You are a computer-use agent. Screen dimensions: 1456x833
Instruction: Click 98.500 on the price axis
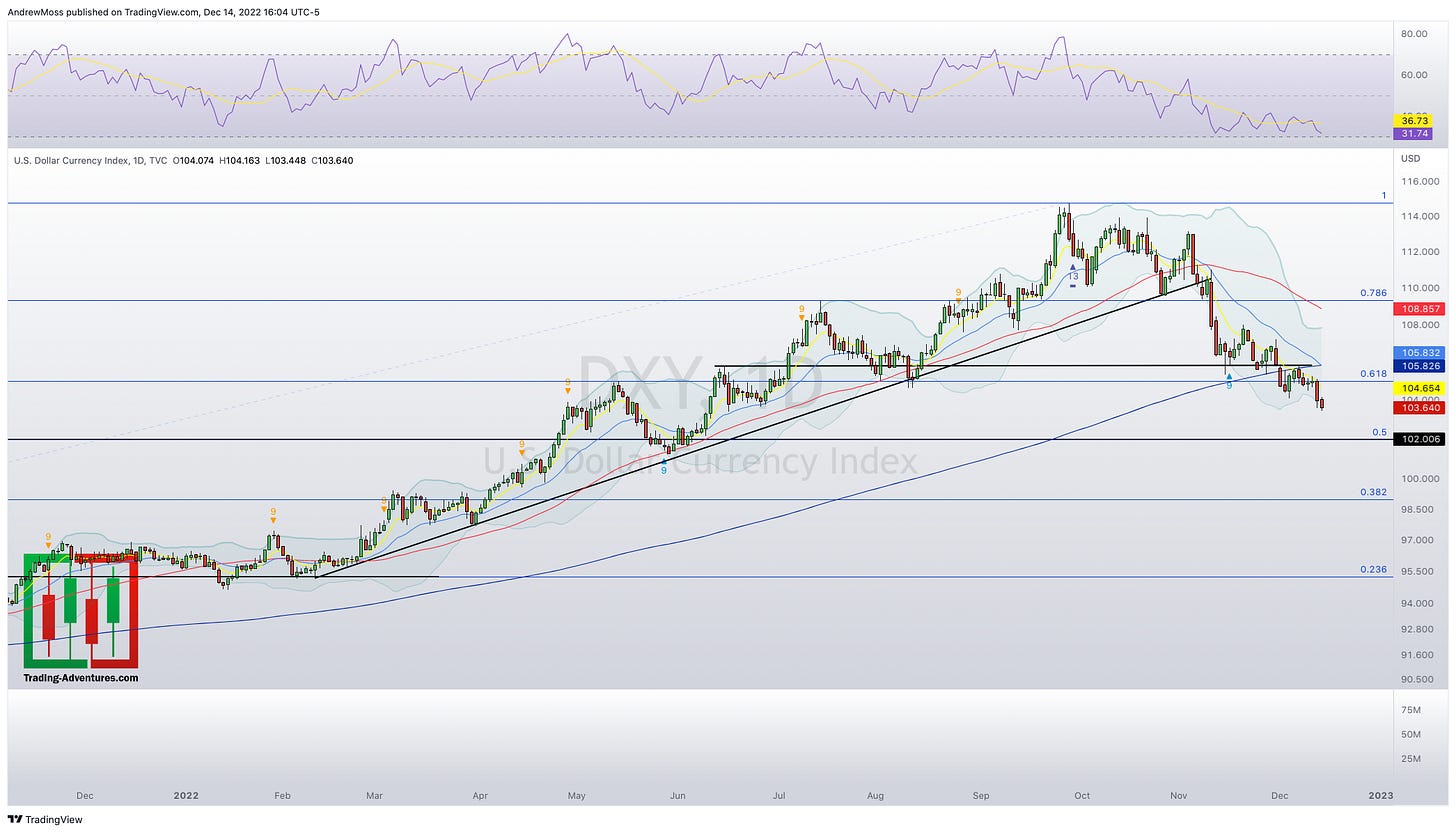tap(1416, 510)
